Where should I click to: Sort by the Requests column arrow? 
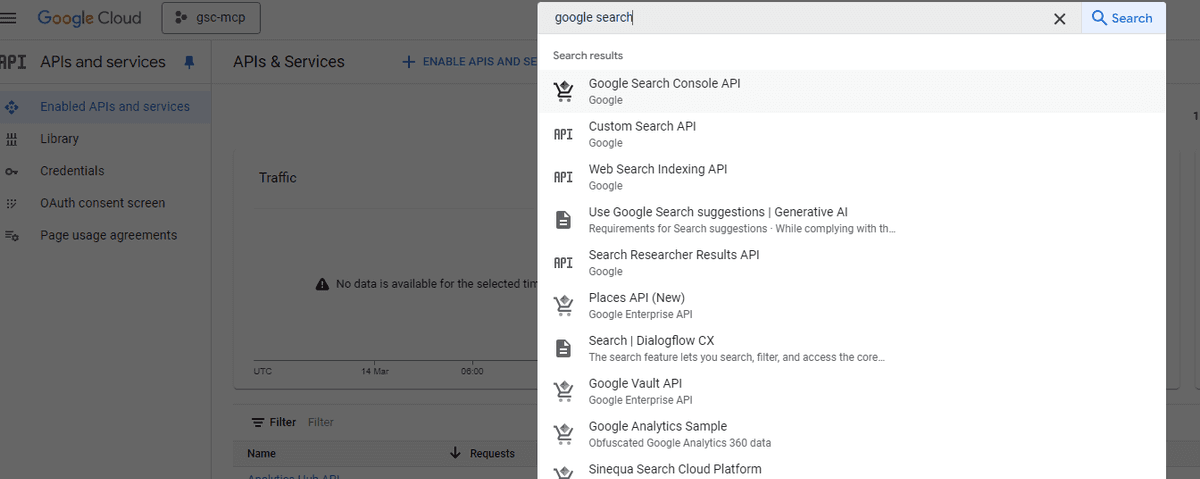pos(456,453)
